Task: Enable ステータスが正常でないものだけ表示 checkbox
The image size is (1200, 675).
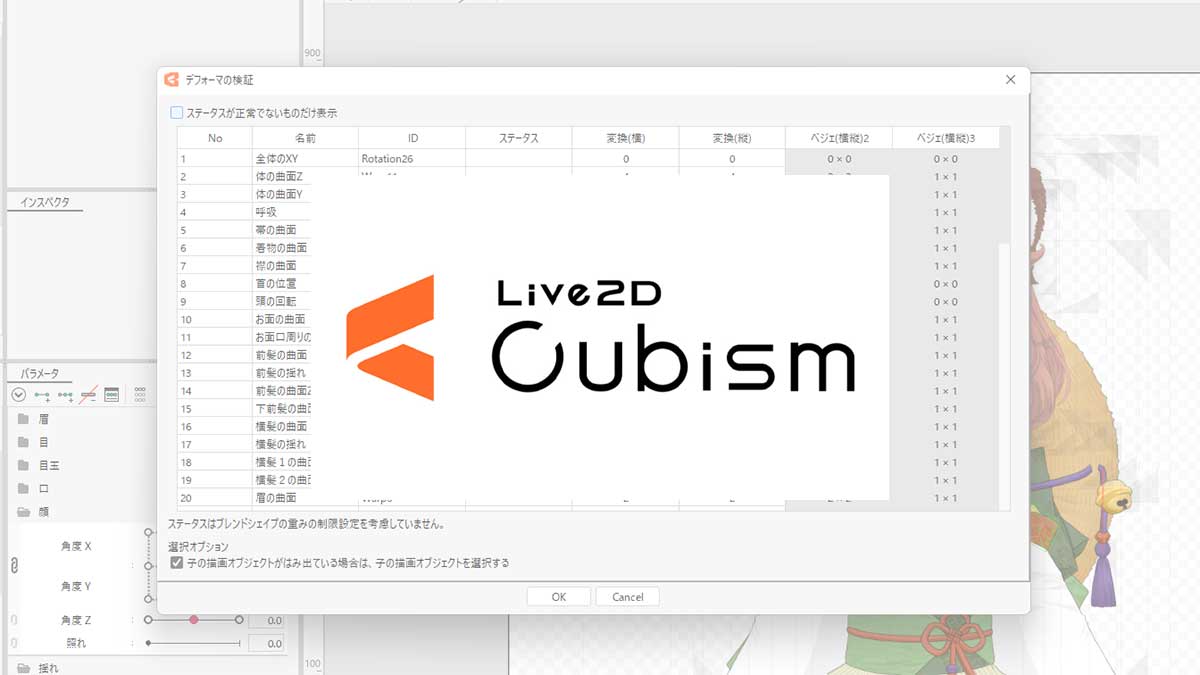Action: (x=177, y=113)
